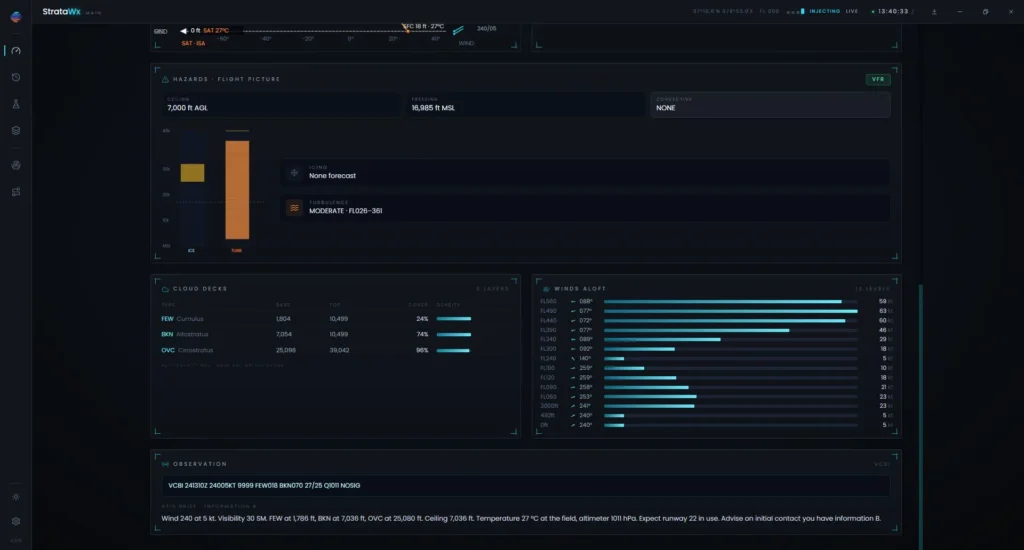Click the page vertical scrollbar
This screenshot has height=550, width=1024.
pyautogui.click(x=921, y=415)
